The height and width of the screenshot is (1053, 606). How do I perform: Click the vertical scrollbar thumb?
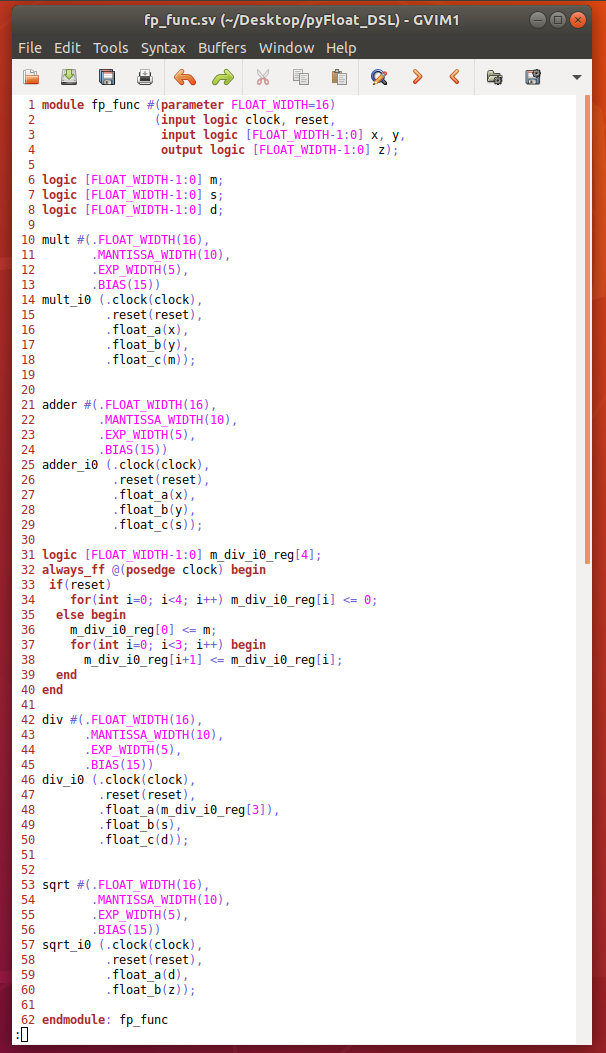click(587, 329)
